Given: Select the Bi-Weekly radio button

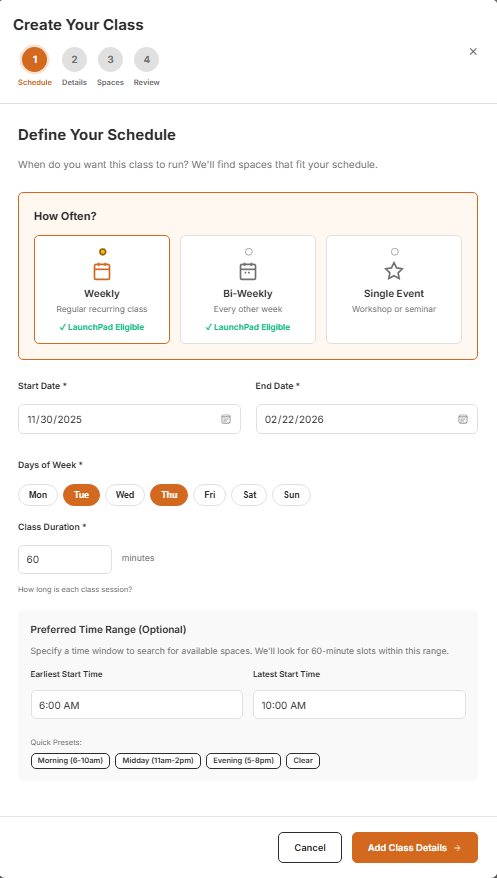Looking at the screenshot, I should pos(248,252).
